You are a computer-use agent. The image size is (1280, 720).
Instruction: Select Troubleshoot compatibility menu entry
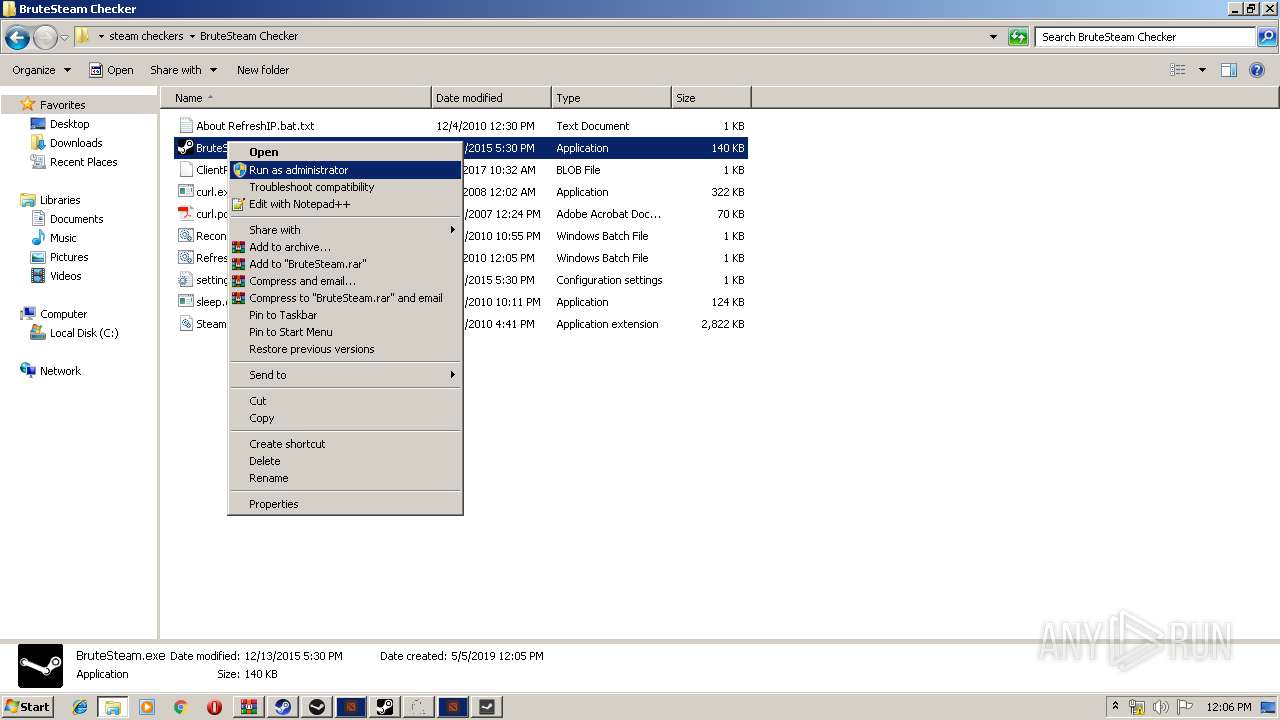click(345, 187)
